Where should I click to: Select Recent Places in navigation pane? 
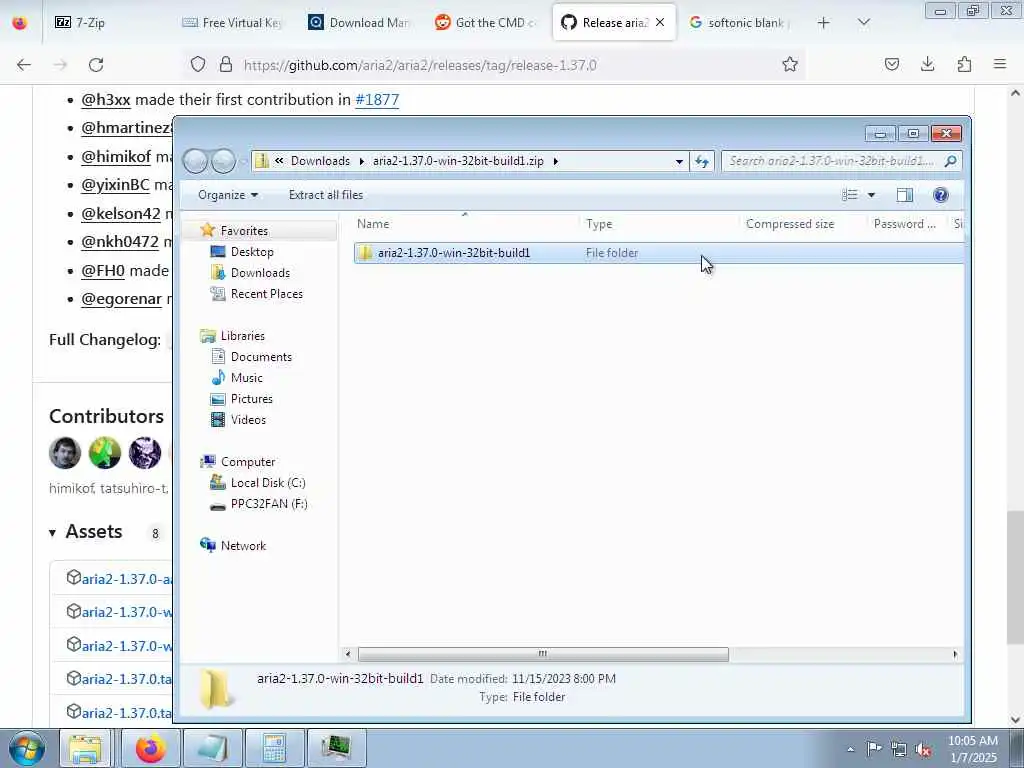[266, 293]
